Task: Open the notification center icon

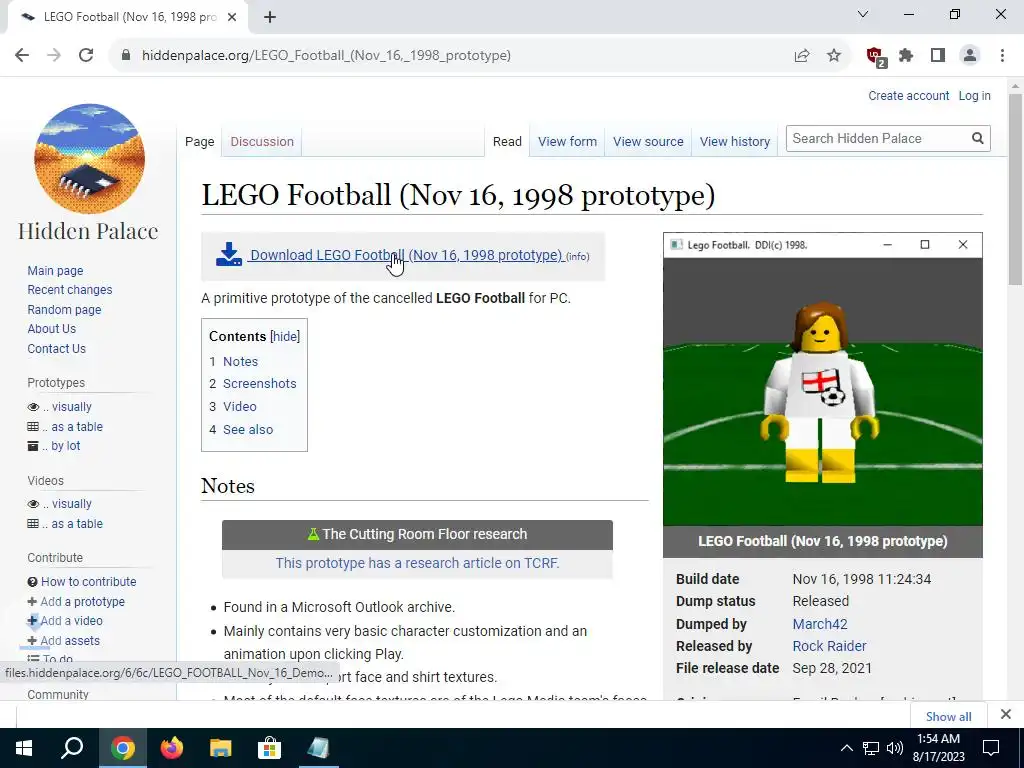Action: click(x=991, y=748)
